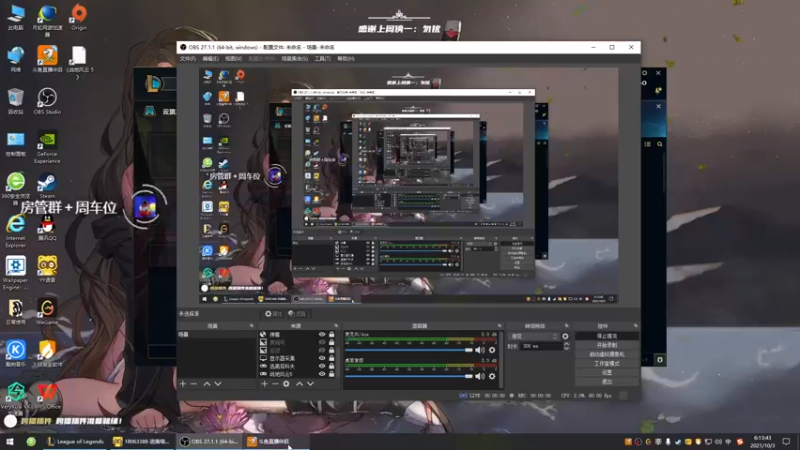Add a new source with the plus icon

[x=264, y=384]
